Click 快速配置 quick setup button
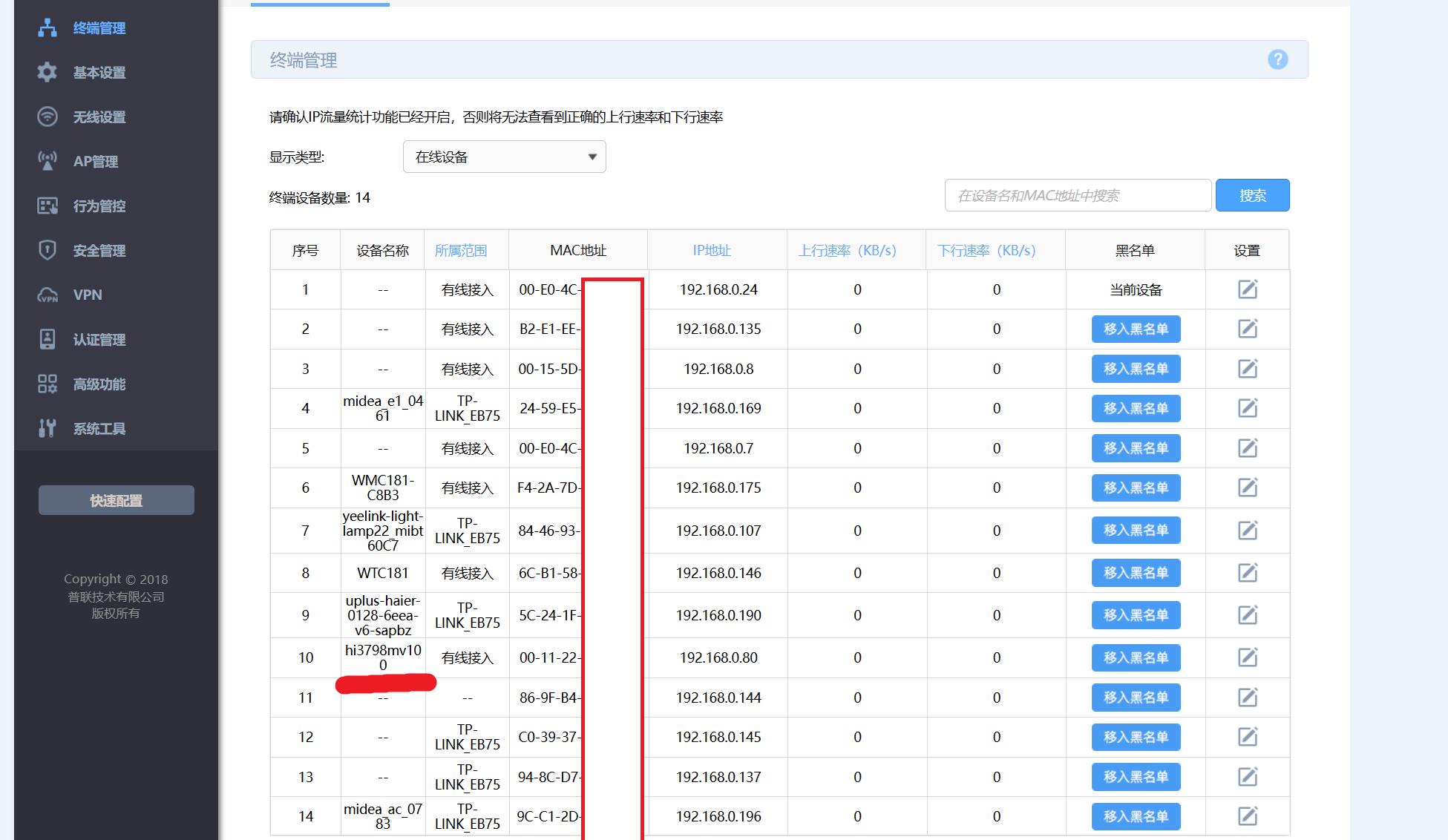This screenshot has width=1448, height=840. pyautogui.click(x=117, y=501)
